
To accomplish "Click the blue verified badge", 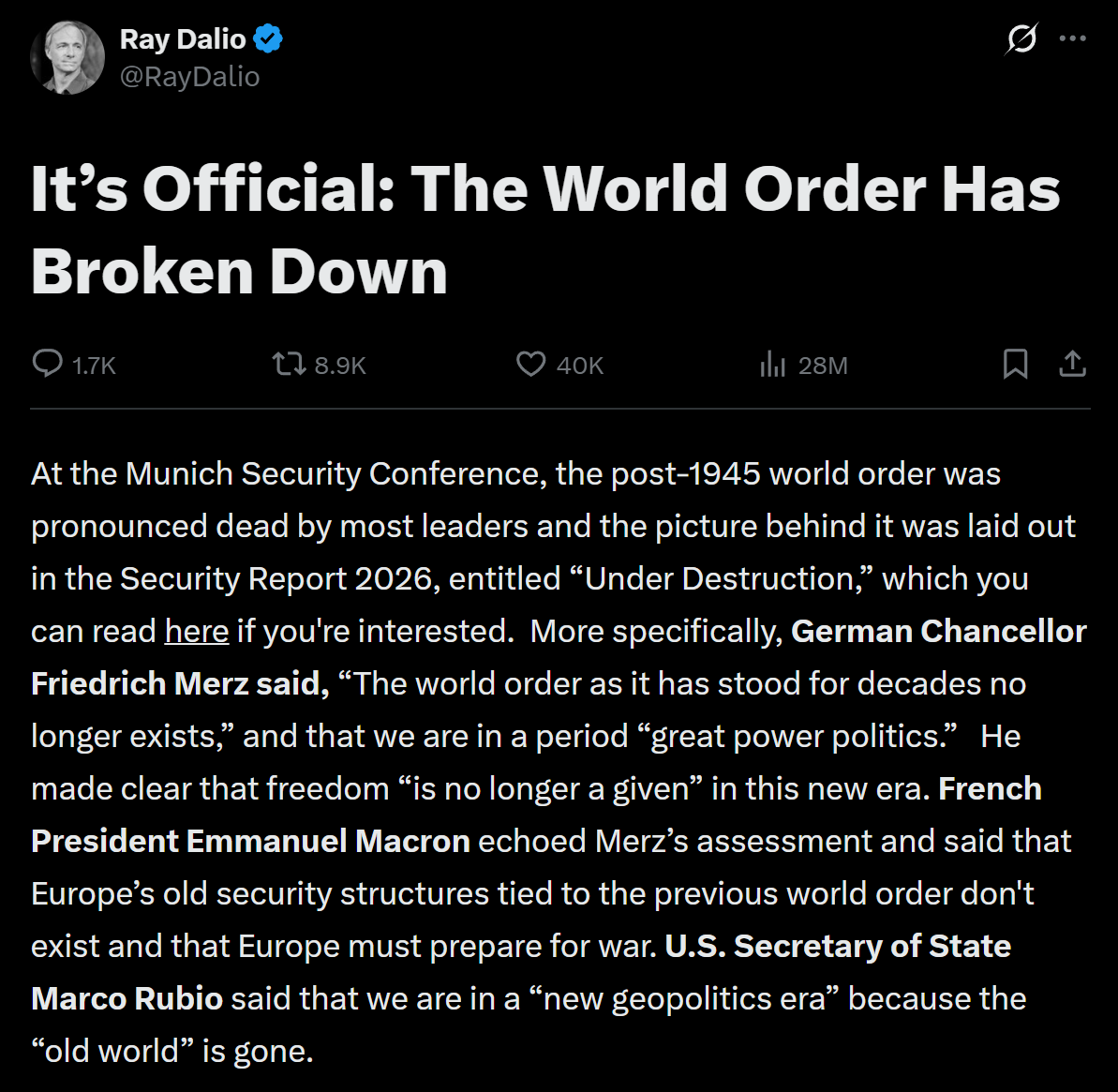I will (269, 39).
